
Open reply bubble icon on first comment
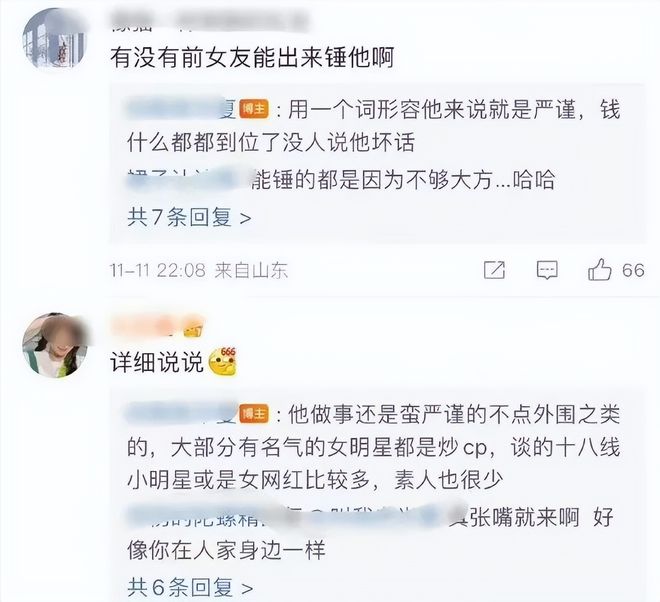point(547,270)
